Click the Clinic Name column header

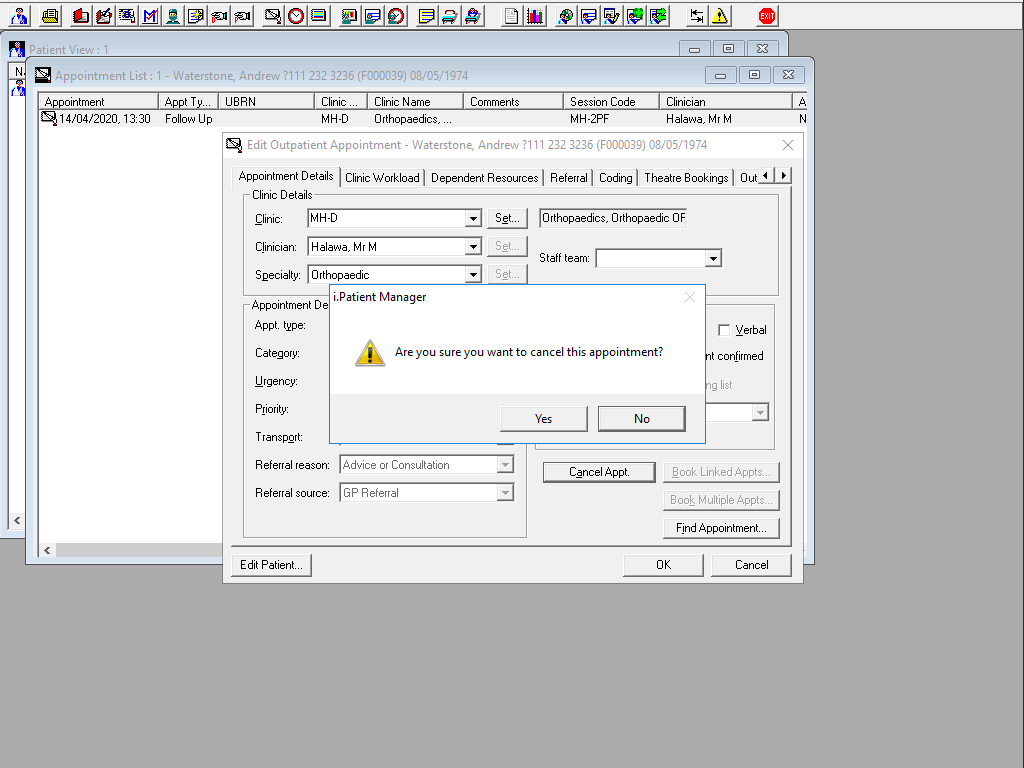click(x=415, y=102)
